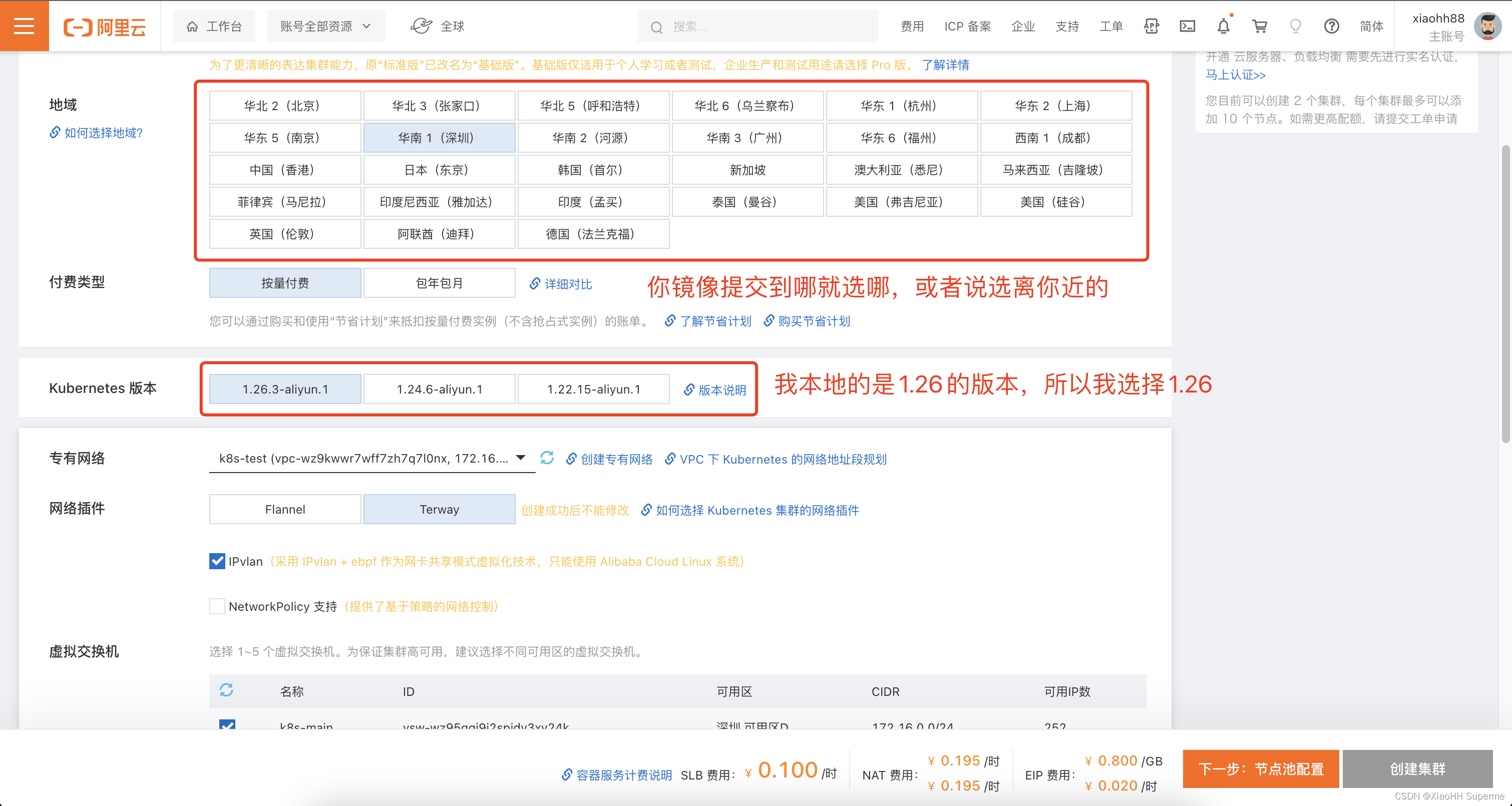
Task: Select Kubernetes version 1.26.3-aliyun.1
Action: (285, 389)
